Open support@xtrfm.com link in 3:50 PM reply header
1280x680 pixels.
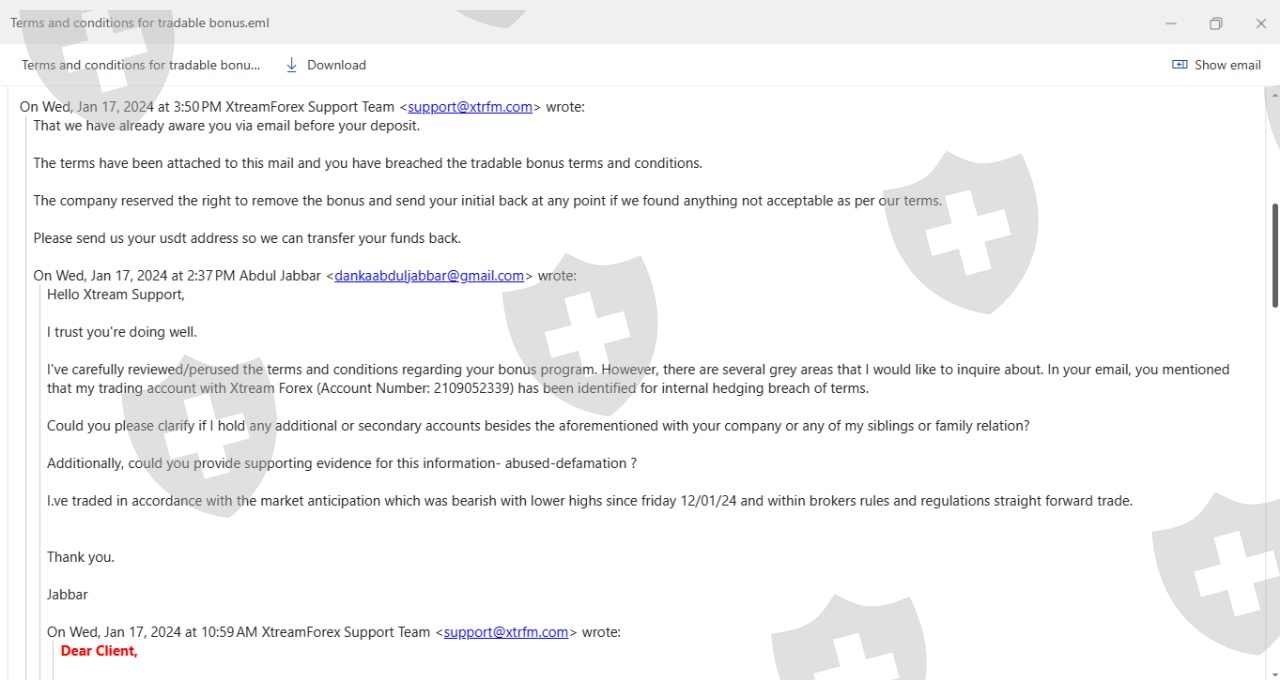pos(470,107)
